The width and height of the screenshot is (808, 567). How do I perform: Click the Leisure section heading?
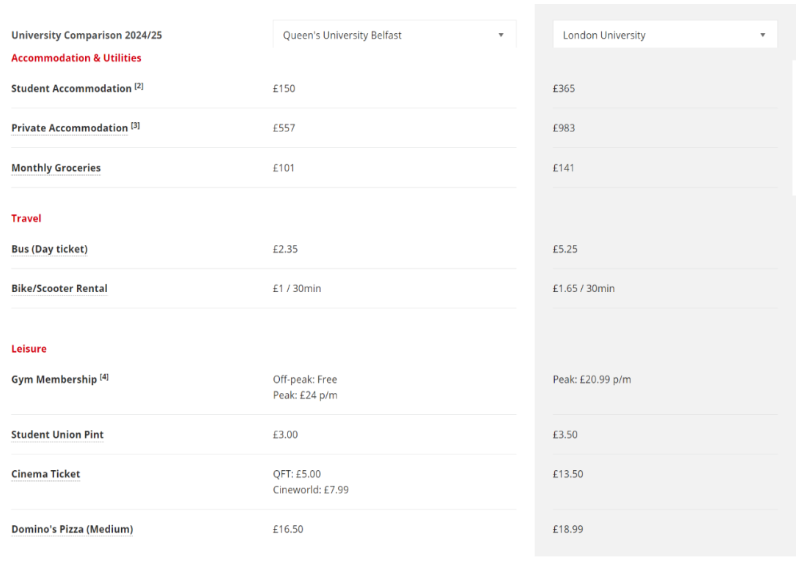(x=29, y=349)
